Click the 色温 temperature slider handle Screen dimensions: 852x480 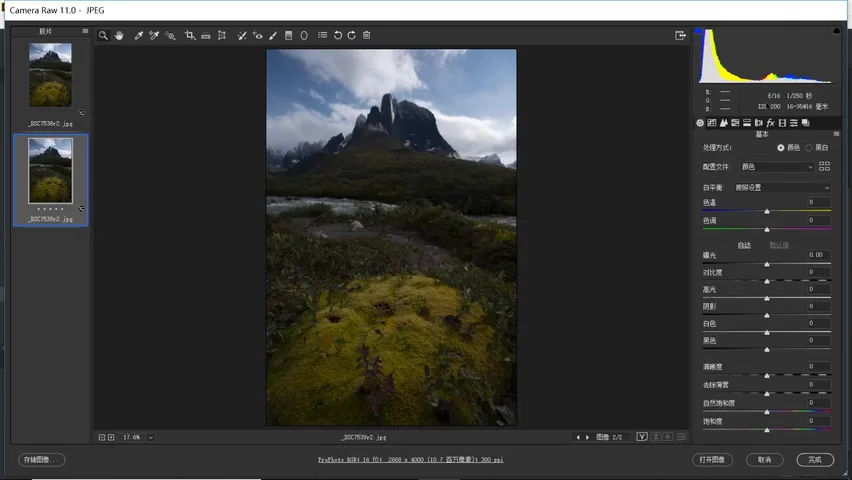coord(767,211)
